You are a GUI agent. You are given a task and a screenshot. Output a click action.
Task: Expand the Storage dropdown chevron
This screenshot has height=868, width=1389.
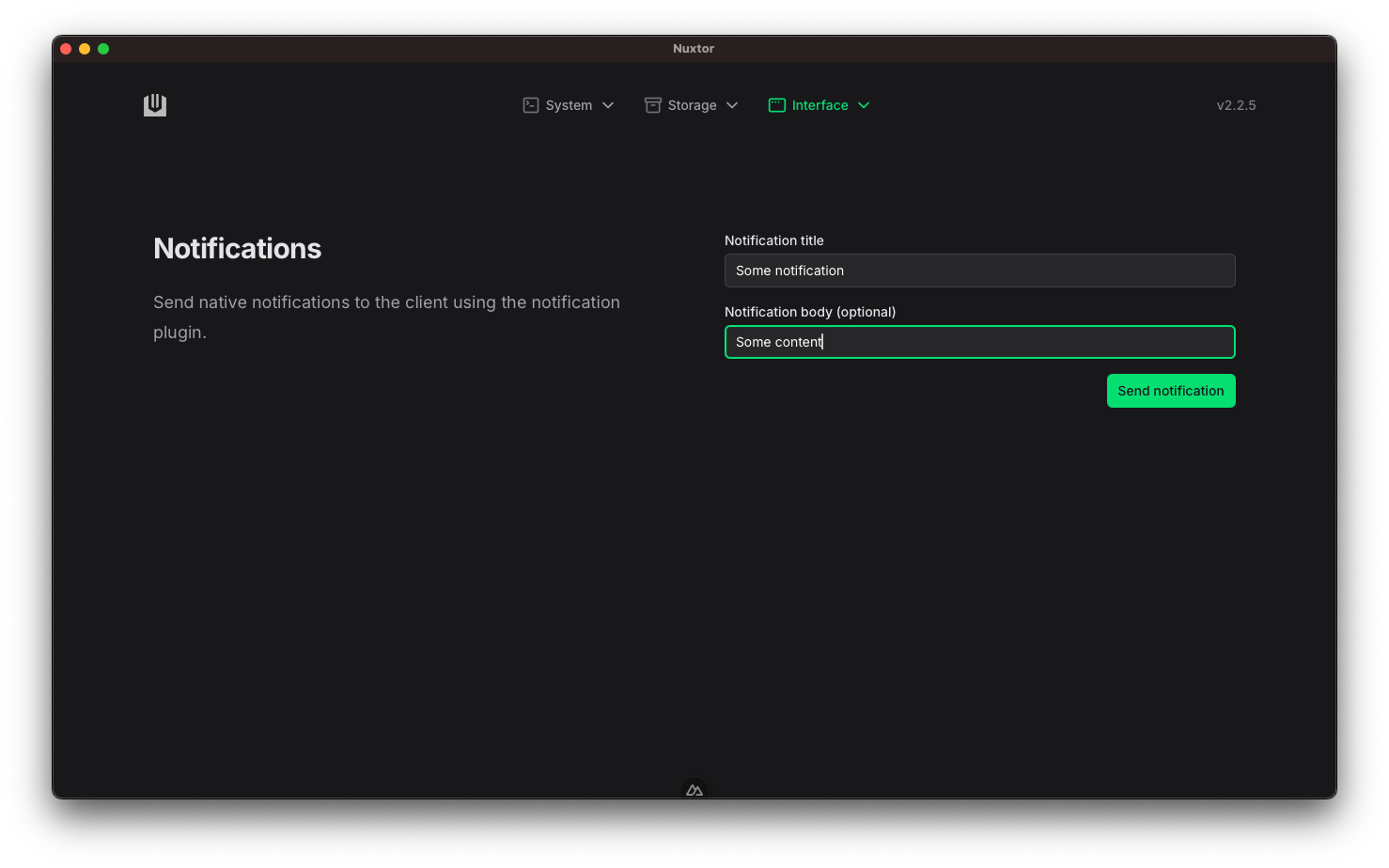click(732, 105)
